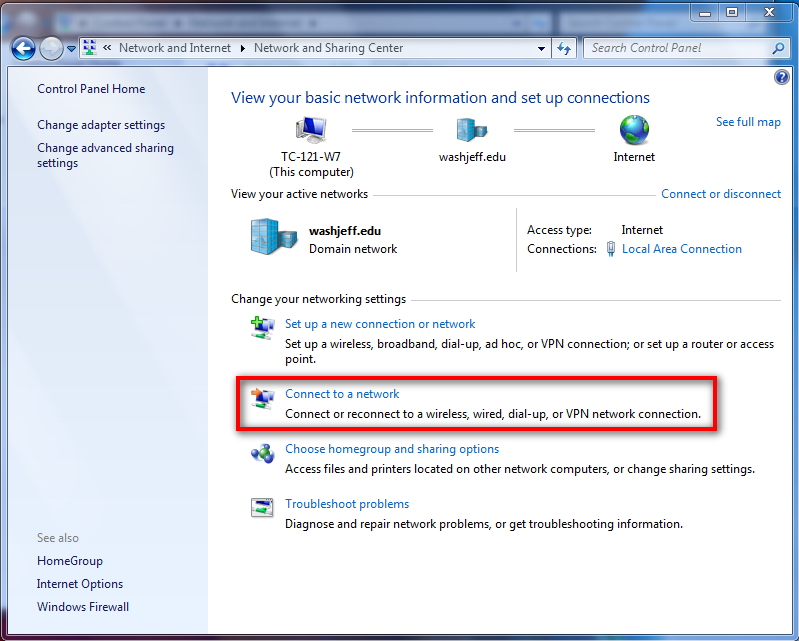
Task: Open the address bar history dropdown
Action: click(x=541, y=49)
